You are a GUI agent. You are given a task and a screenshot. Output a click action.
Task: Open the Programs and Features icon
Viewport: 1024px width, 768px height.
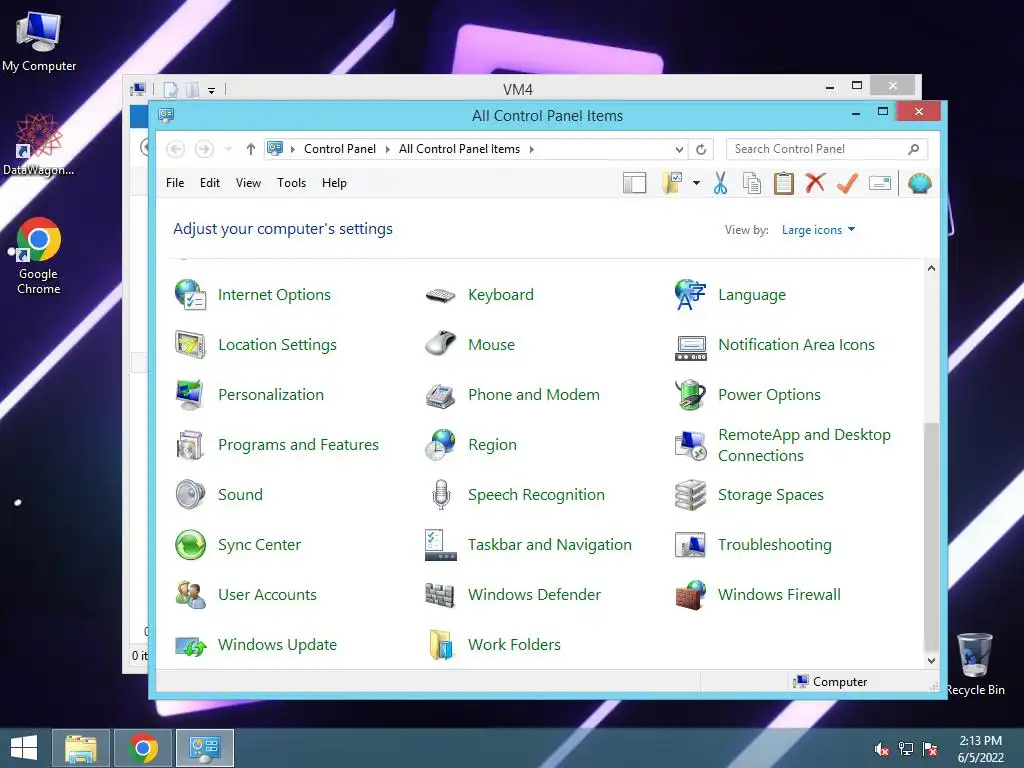(190, 445)
